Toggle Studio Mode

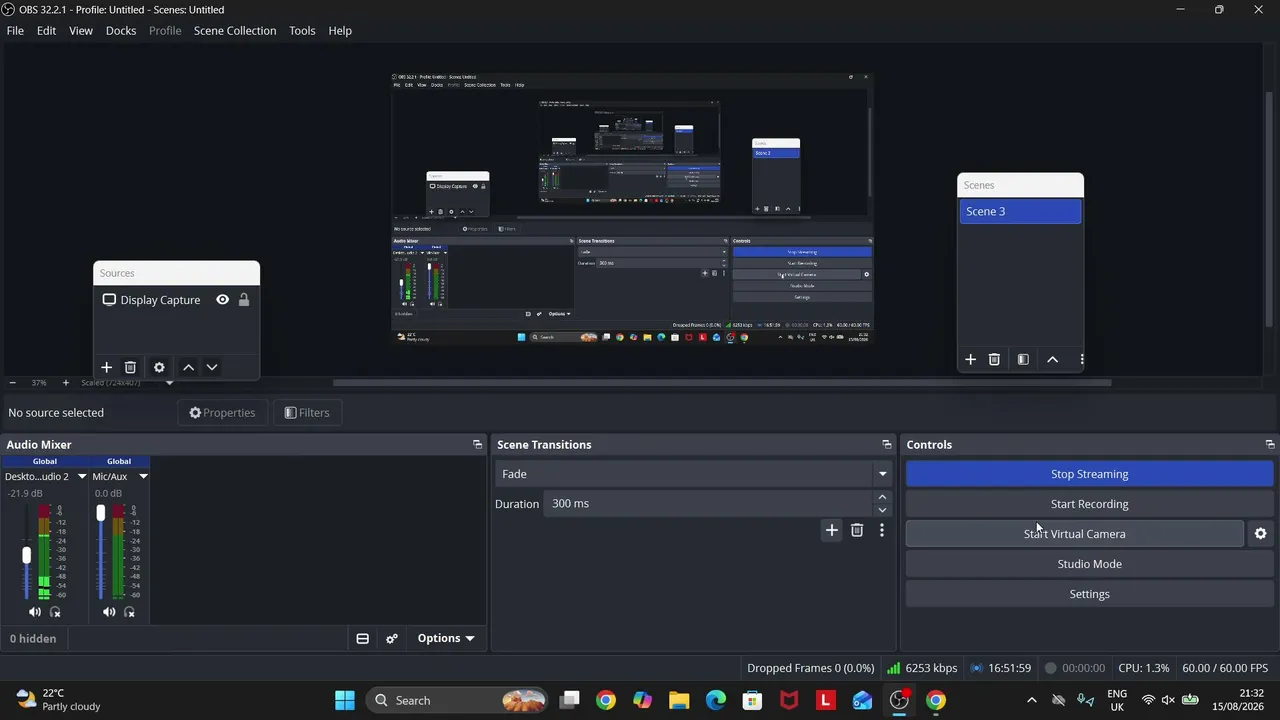pyautogui.click(x=1089, y=564)
